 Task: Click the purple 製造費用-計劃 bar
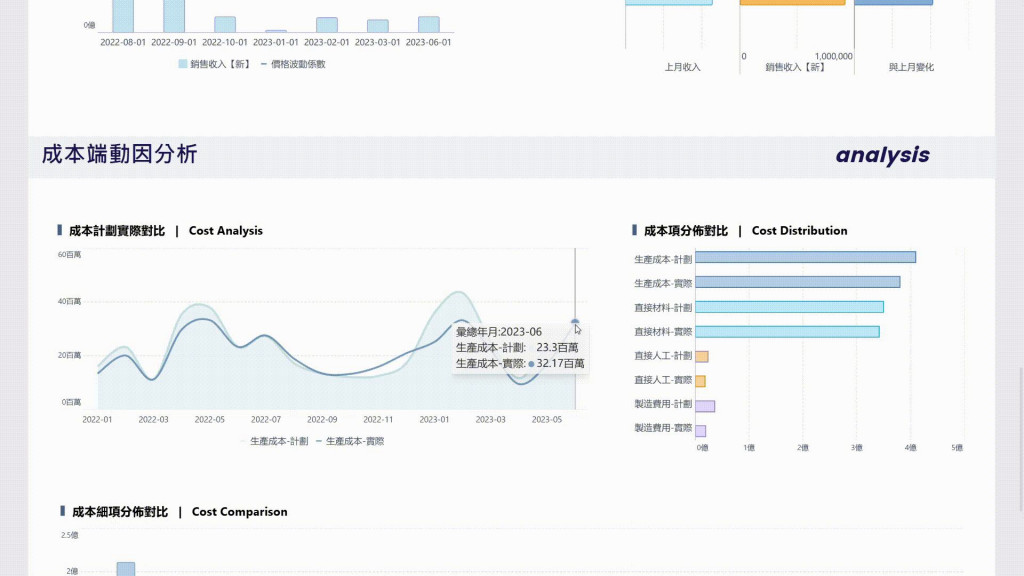pos(705,406)
